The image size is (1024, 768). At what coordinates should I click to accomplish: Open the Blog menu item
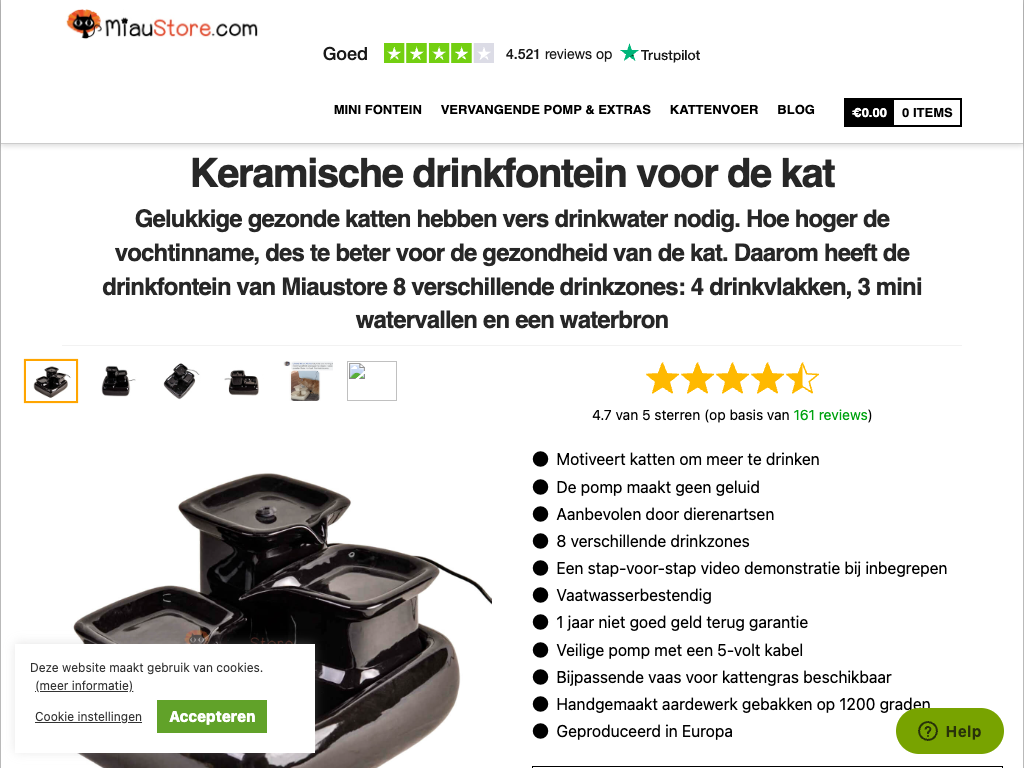[795, 110]
